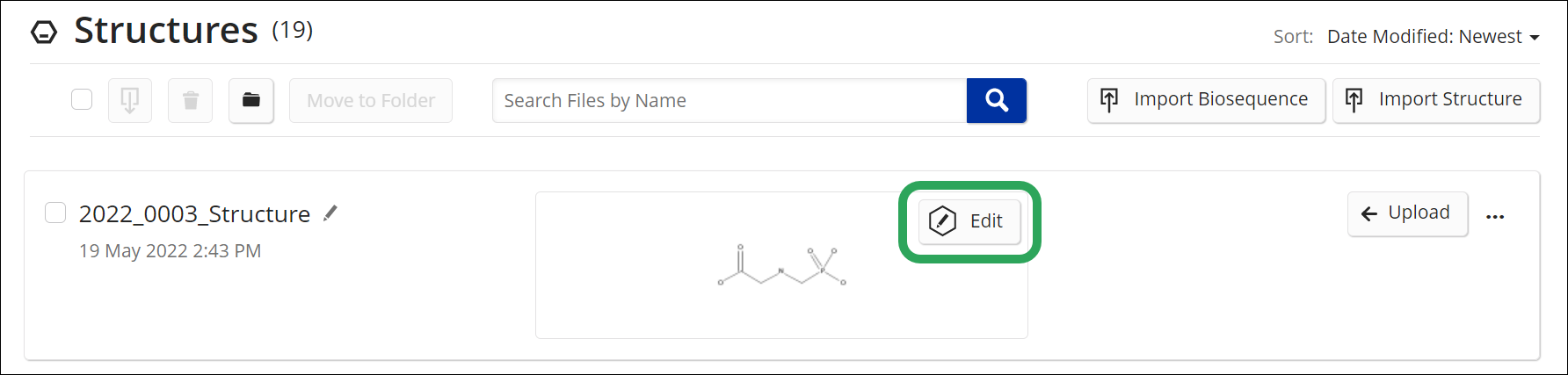1568x375 pixels.
Task: Click the Structures hexagon icon in header
Action: pos(44,32)
